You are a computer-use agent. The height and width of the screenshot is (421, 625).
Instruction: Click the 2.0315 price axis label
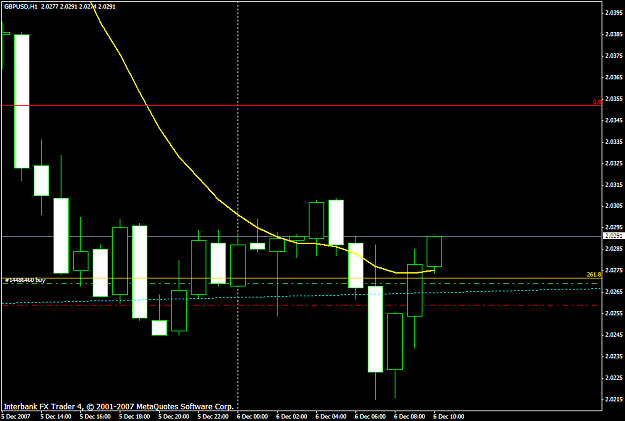[x=613, y=185]
